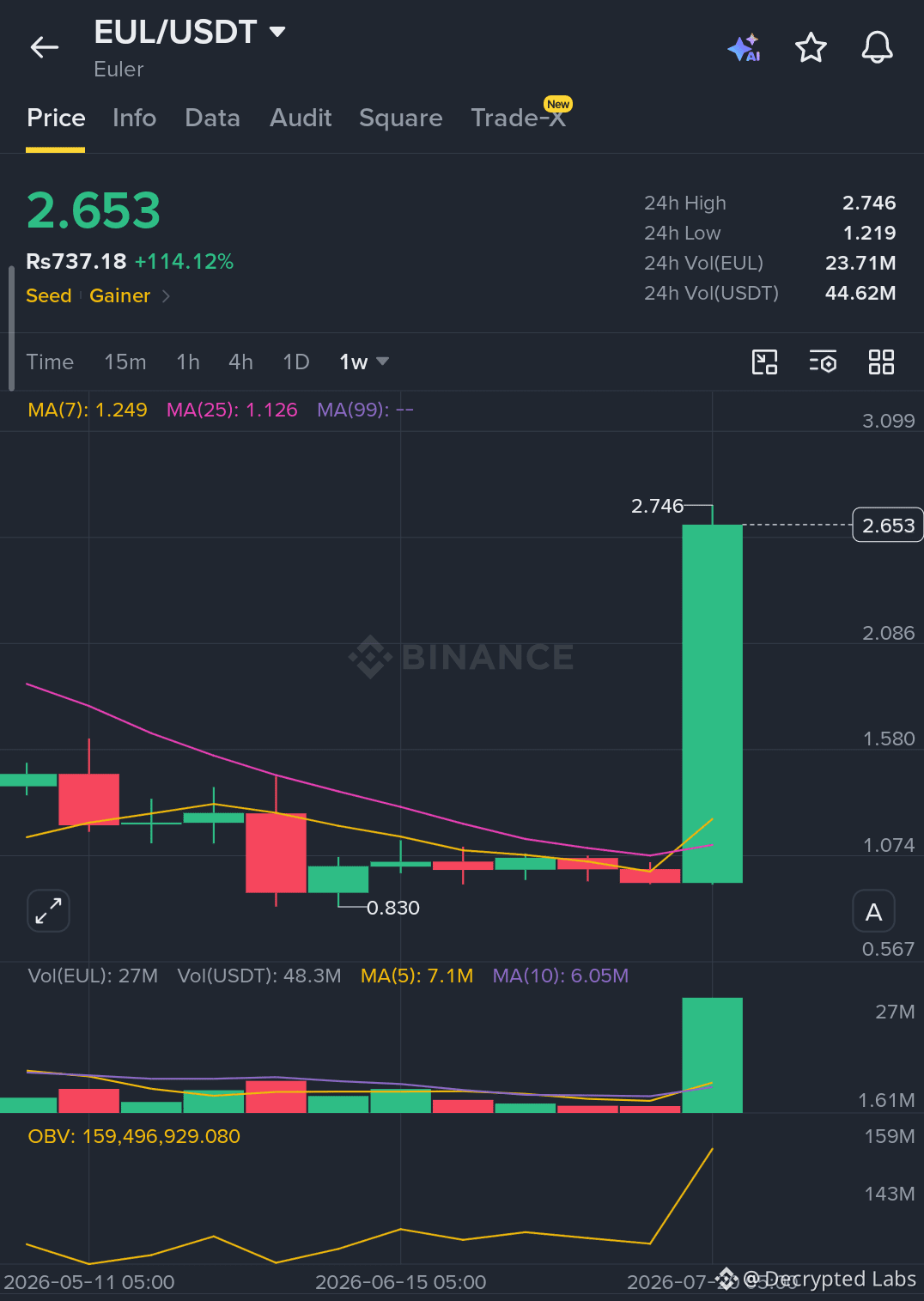Switch to the Data tab
This screenshot has height=1301, width=924.
(x=212, y=118)
